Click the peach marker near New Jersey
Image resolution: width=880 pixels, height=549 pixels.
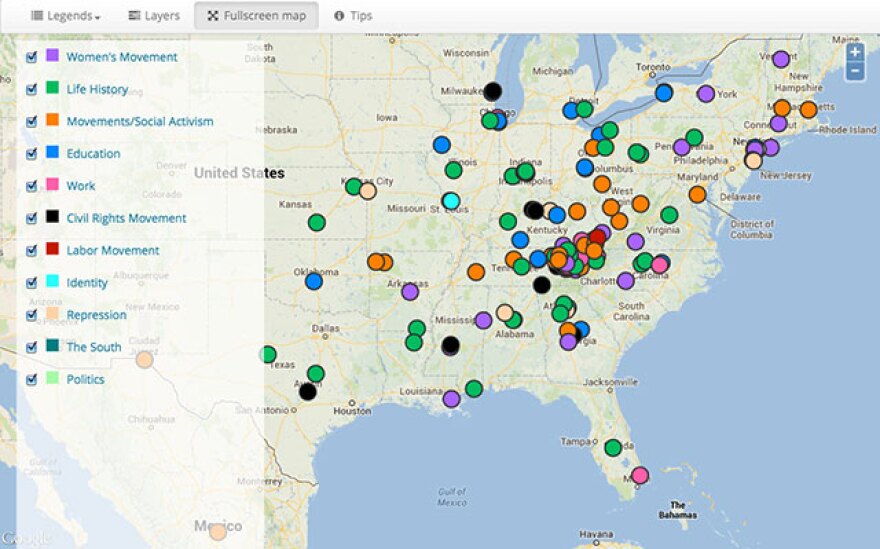pyautogui.click(x=753, y=161)
